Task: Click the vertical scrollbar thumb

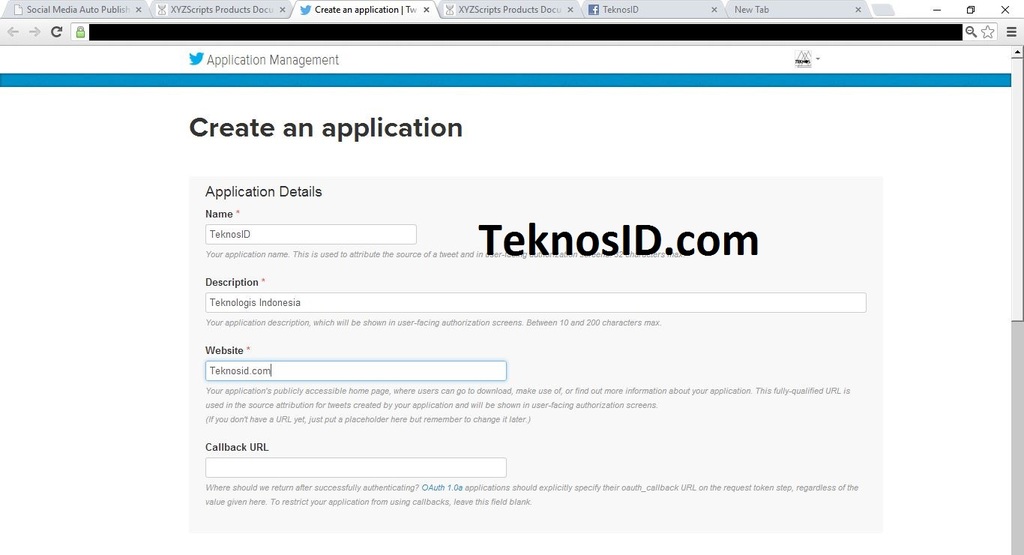Action: 1017,189
